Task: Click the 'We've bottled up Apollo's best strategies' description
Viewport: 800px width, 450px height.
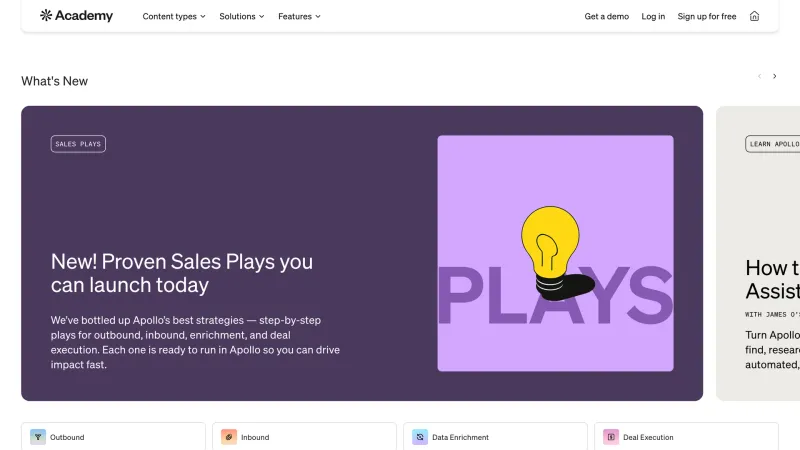Action: 195,342
